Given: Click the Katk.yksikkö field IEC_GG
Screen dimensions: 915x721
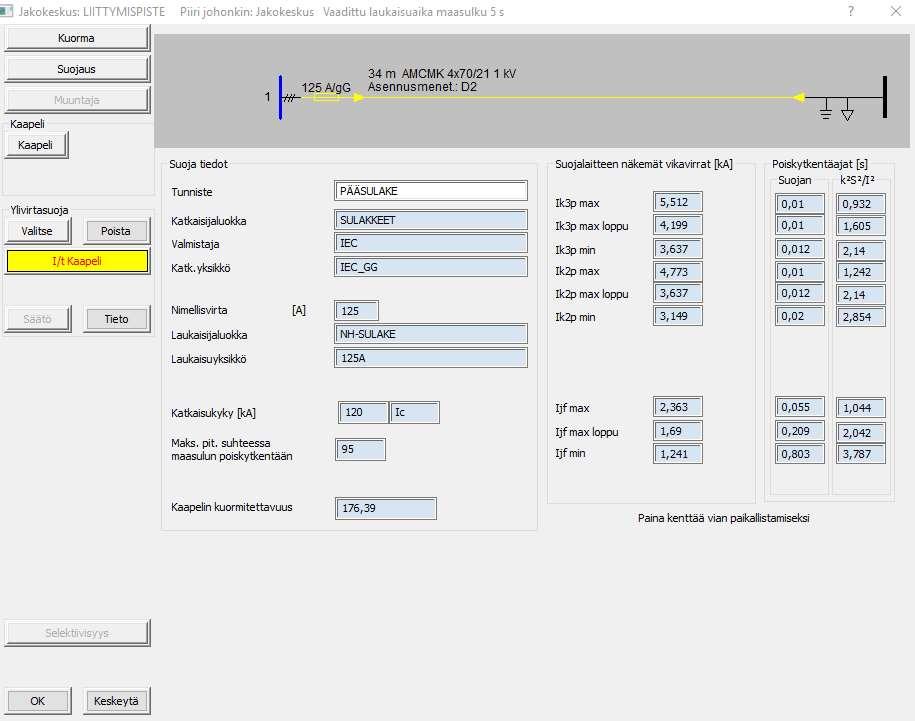Looking at the screenshot, I should pos(431,267).
